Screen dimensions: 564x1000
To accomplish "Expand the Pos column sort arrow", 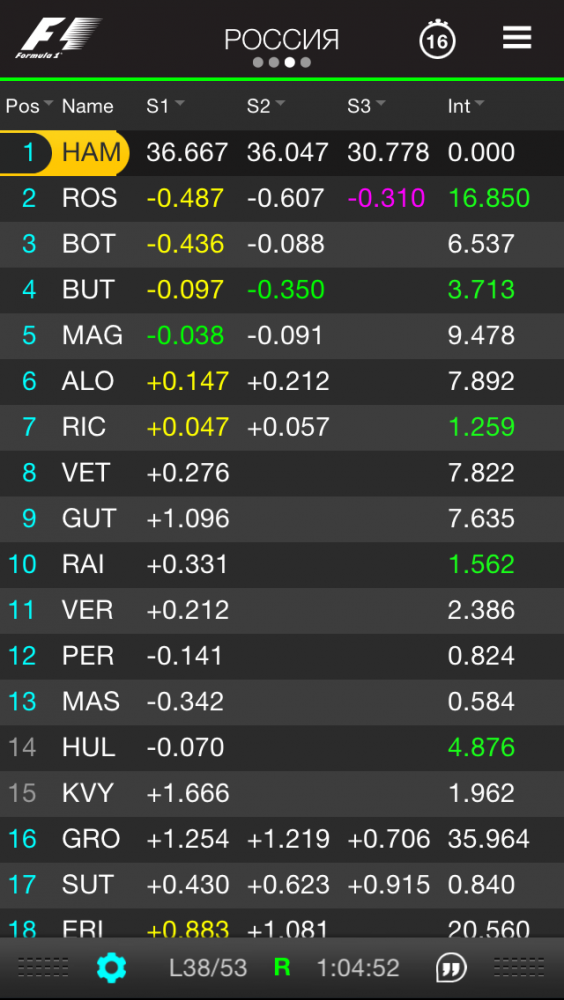I will (x=48, y=103).
